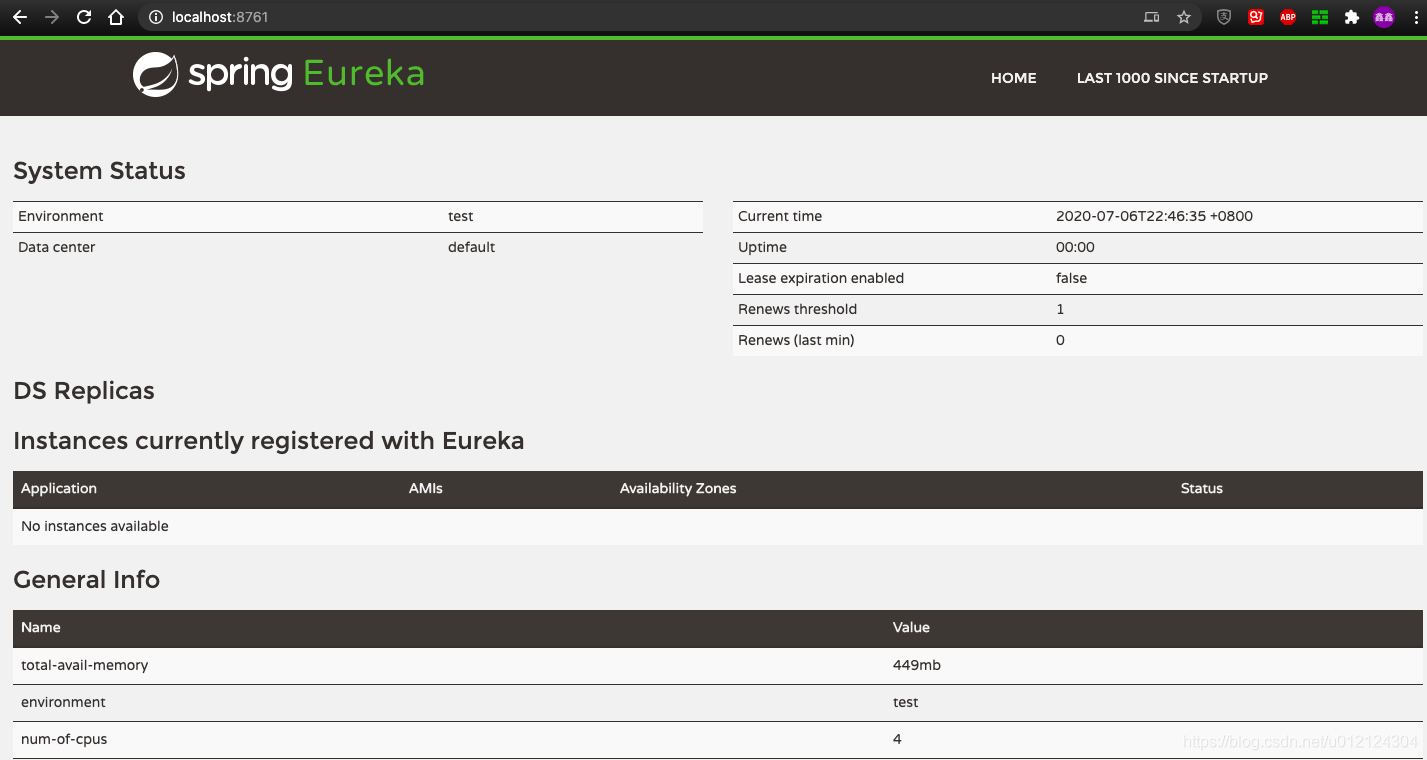The width and height of the screenshot is (1427, 760).
Task: Click the System Status heading
Action: pos(99,171)
